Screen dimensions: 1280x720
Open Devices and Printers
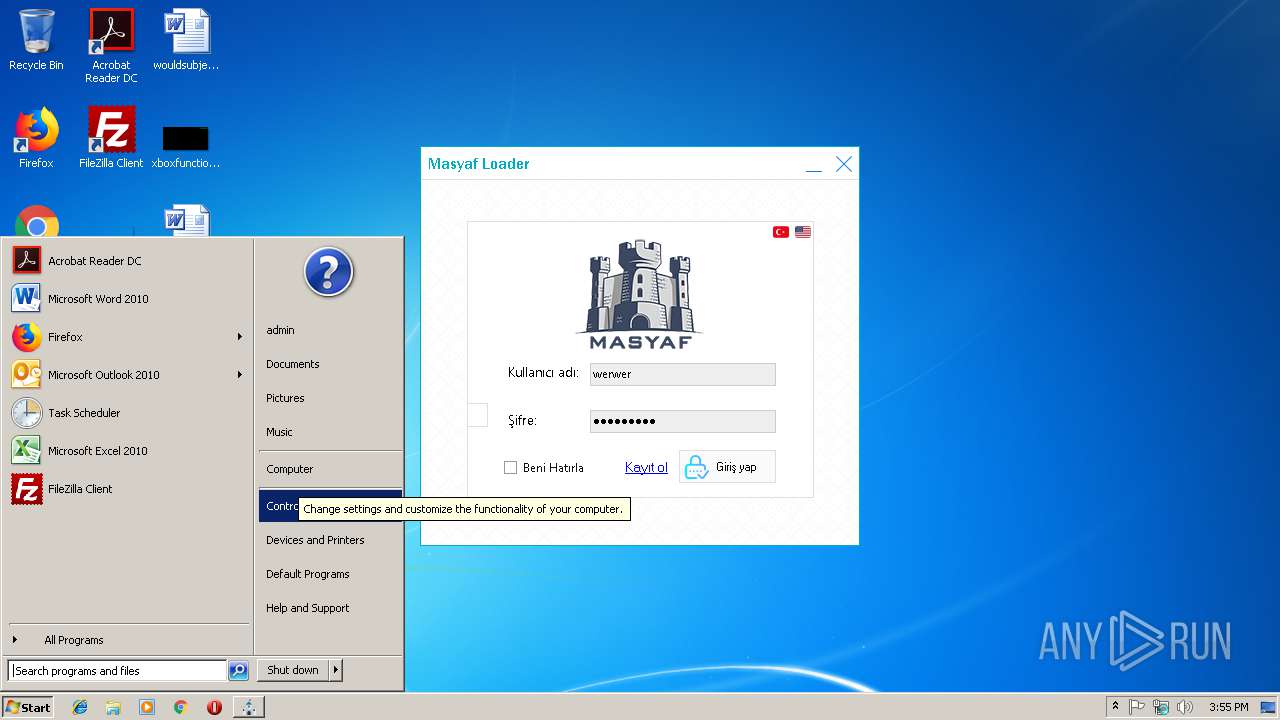[x=330, y=540]
